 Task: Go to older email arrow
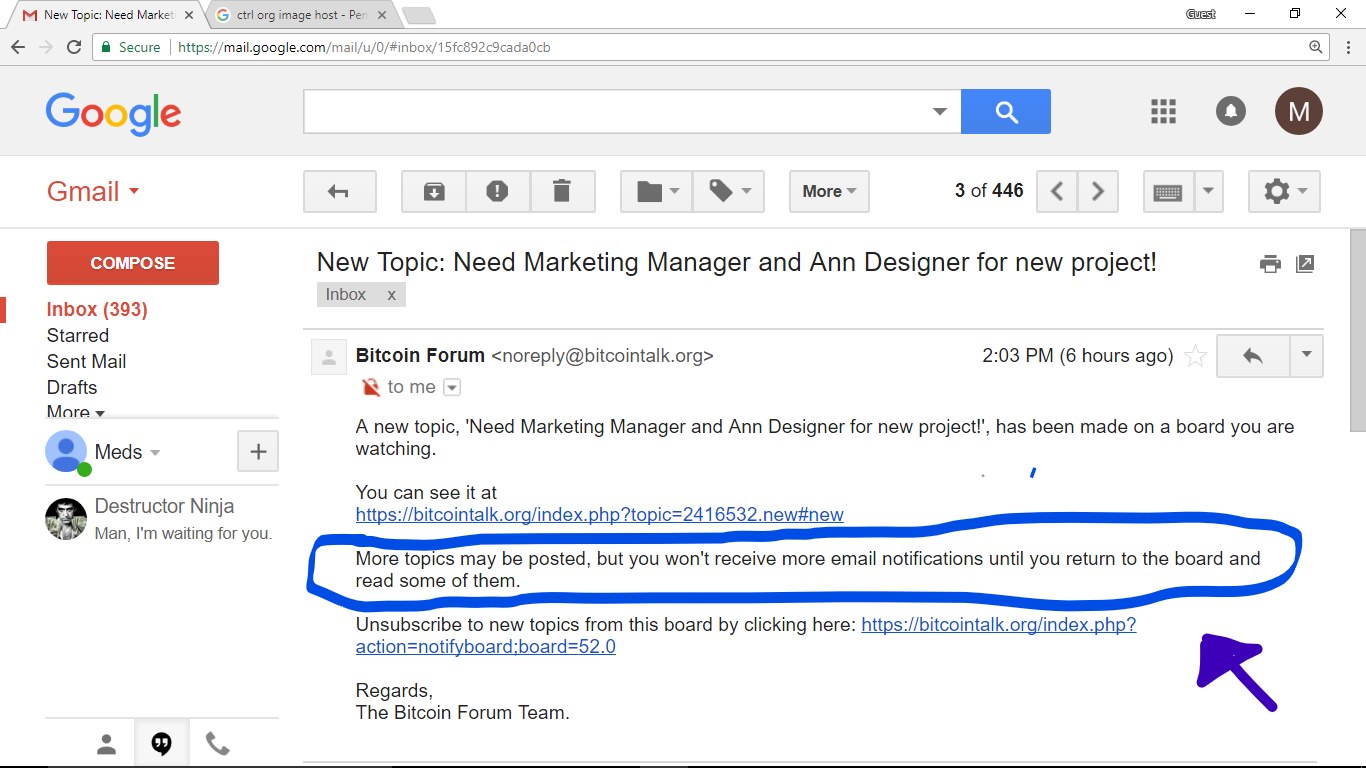1097,192
